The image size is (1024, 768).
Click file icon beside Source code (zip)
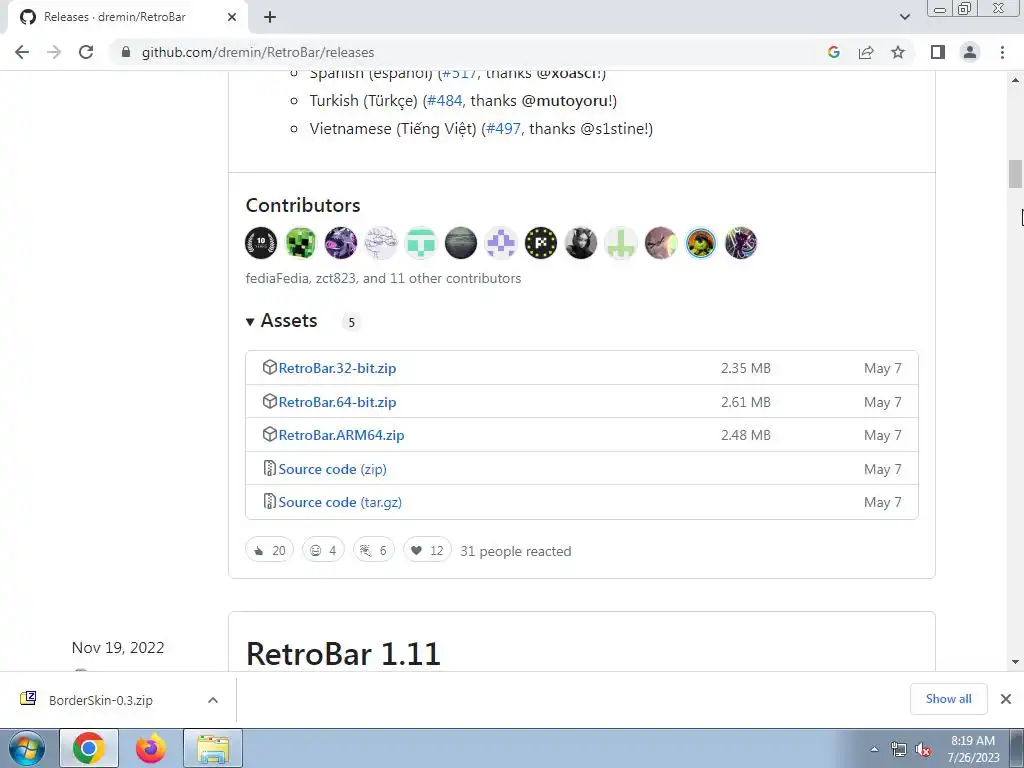[x=269, y=468]
